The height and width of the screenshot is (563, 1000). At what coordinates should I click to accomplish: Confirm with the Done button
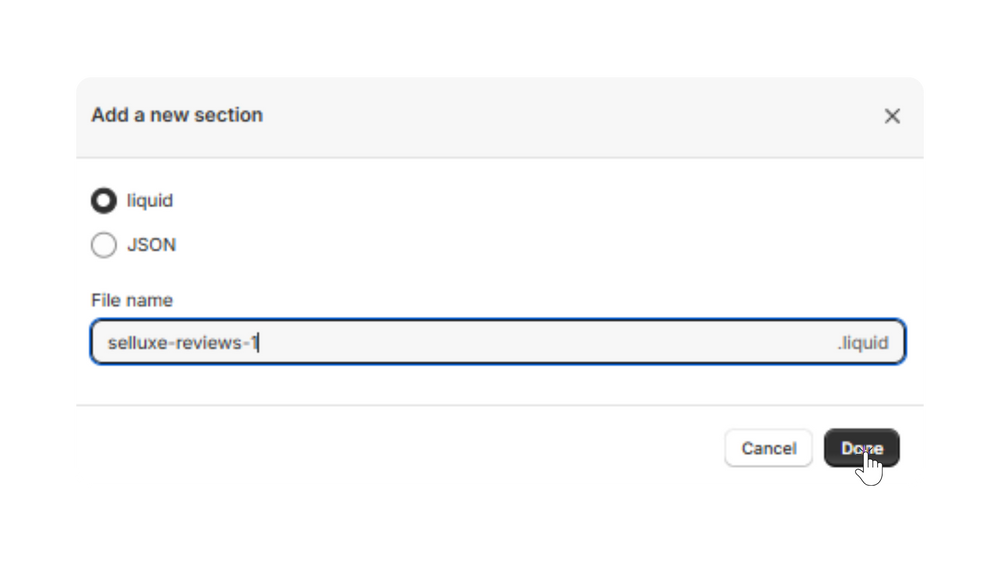pyautogui.click(x=861, y=448)
